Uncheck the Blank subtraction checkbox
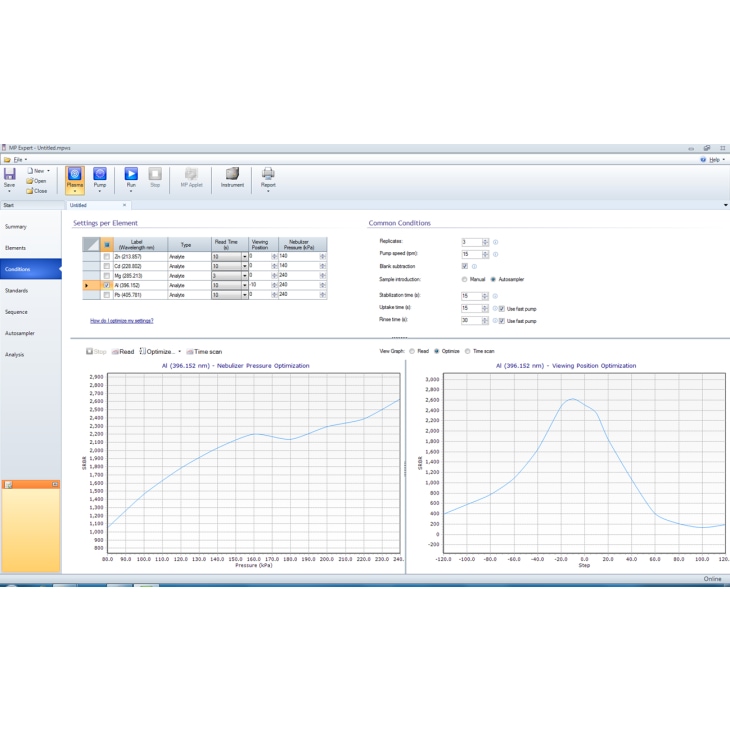The image size is (730, 730). point(465,267)
